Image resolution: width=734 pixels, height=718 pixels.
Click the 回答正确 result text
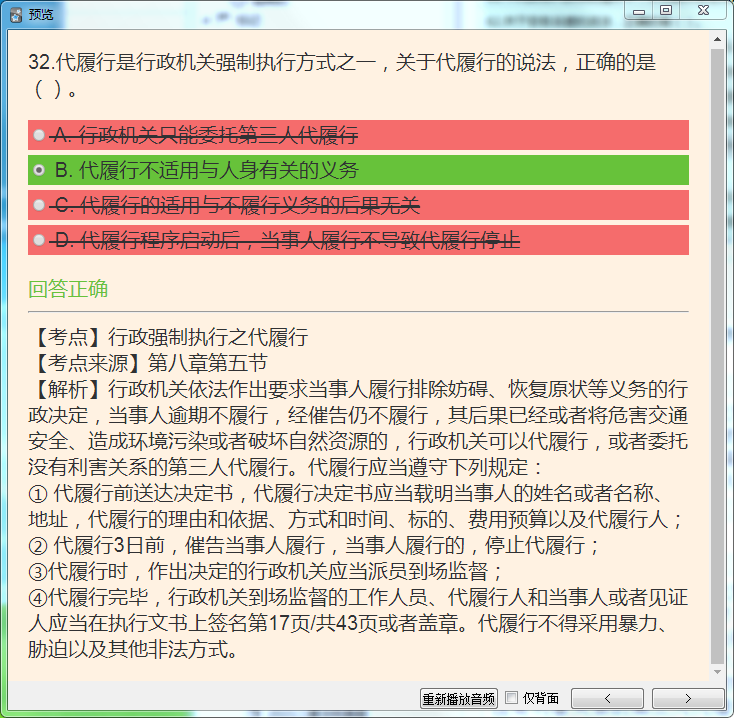click(68, 289)
